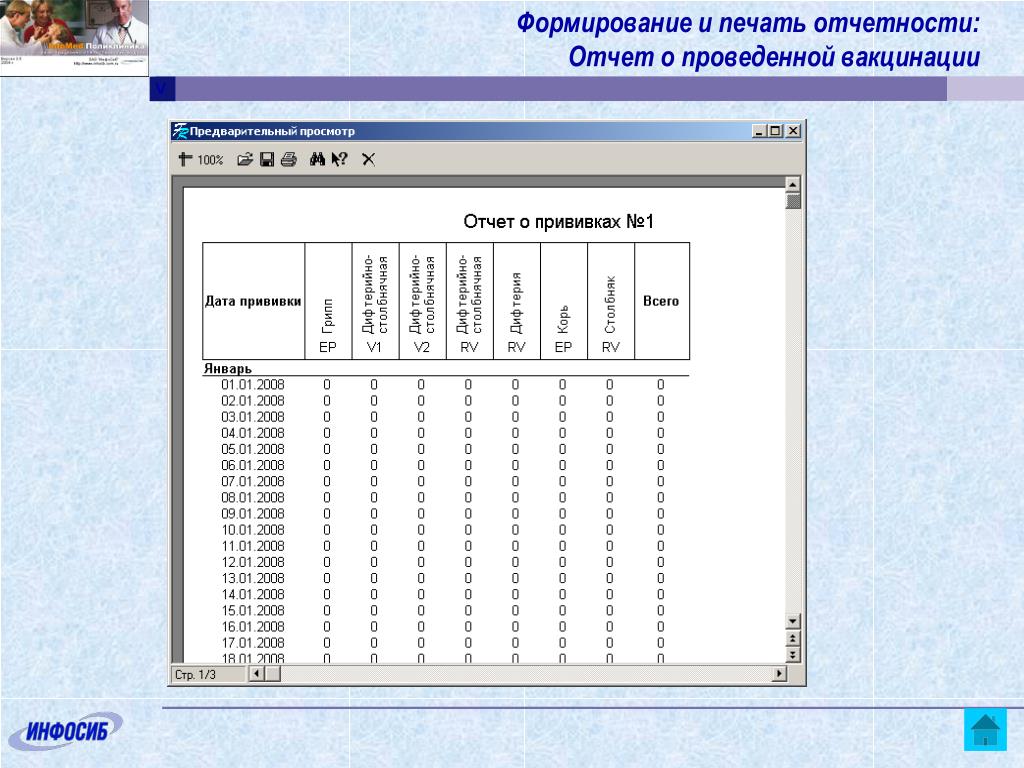Click the polyclinic thumbnail image at top left

[x=74, y=37]
